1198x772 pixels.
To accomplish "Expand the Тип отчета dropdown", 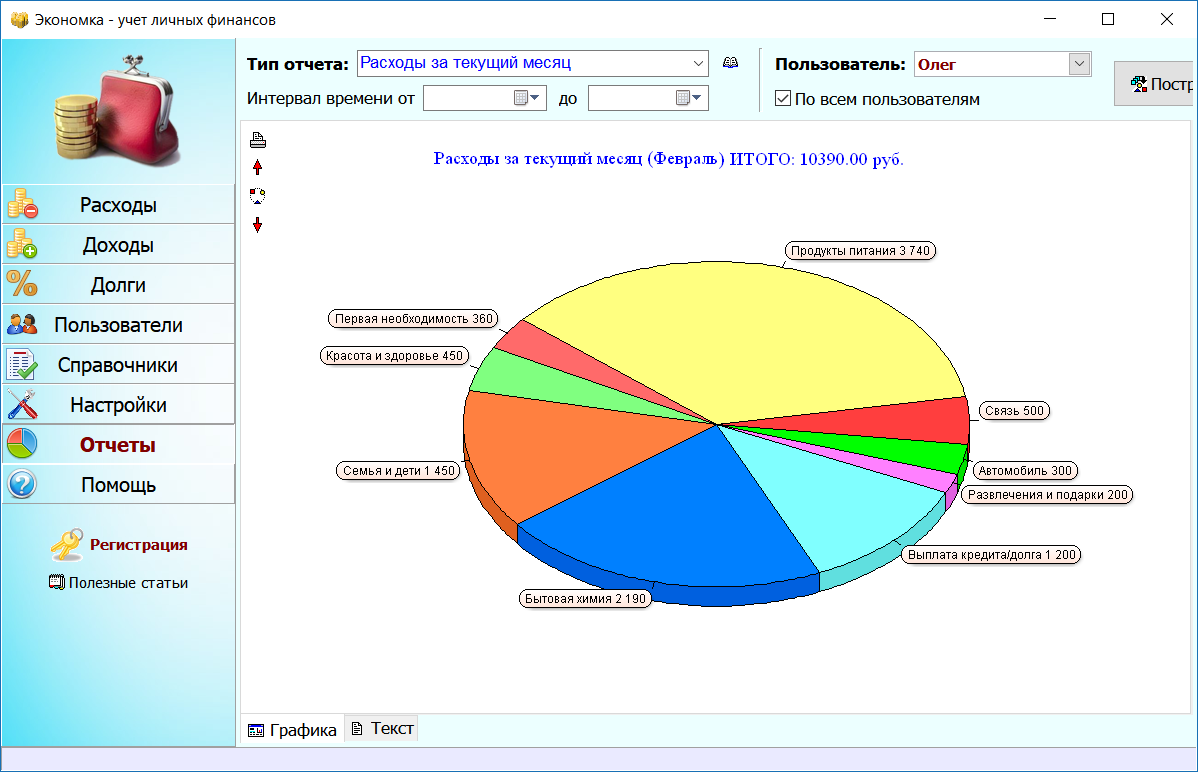I will (x=698, y=63).
